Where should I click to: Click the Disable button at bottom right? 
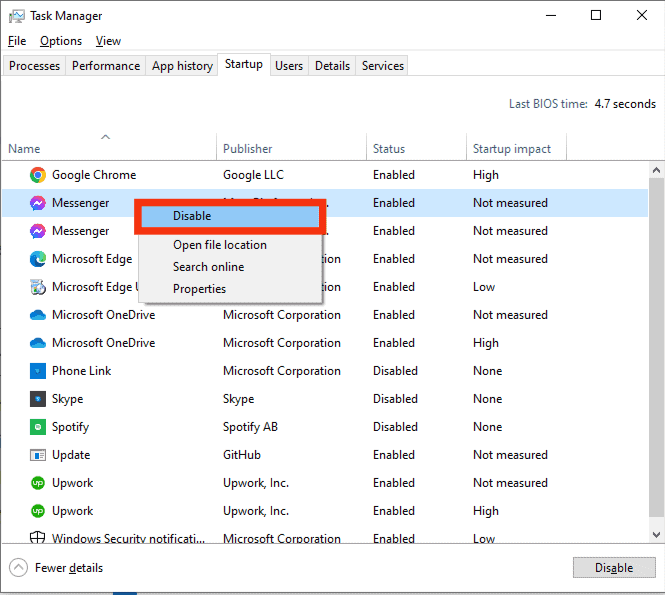[x=614, y=567]
